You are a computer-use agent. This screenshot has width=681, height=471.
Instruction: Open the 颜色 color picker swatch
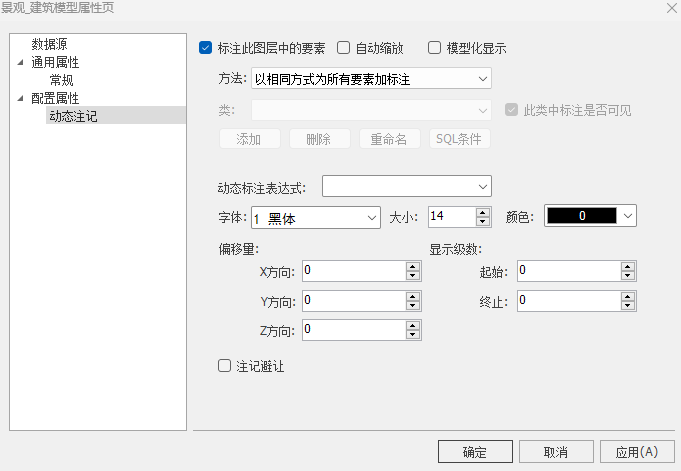click(590, 216)
